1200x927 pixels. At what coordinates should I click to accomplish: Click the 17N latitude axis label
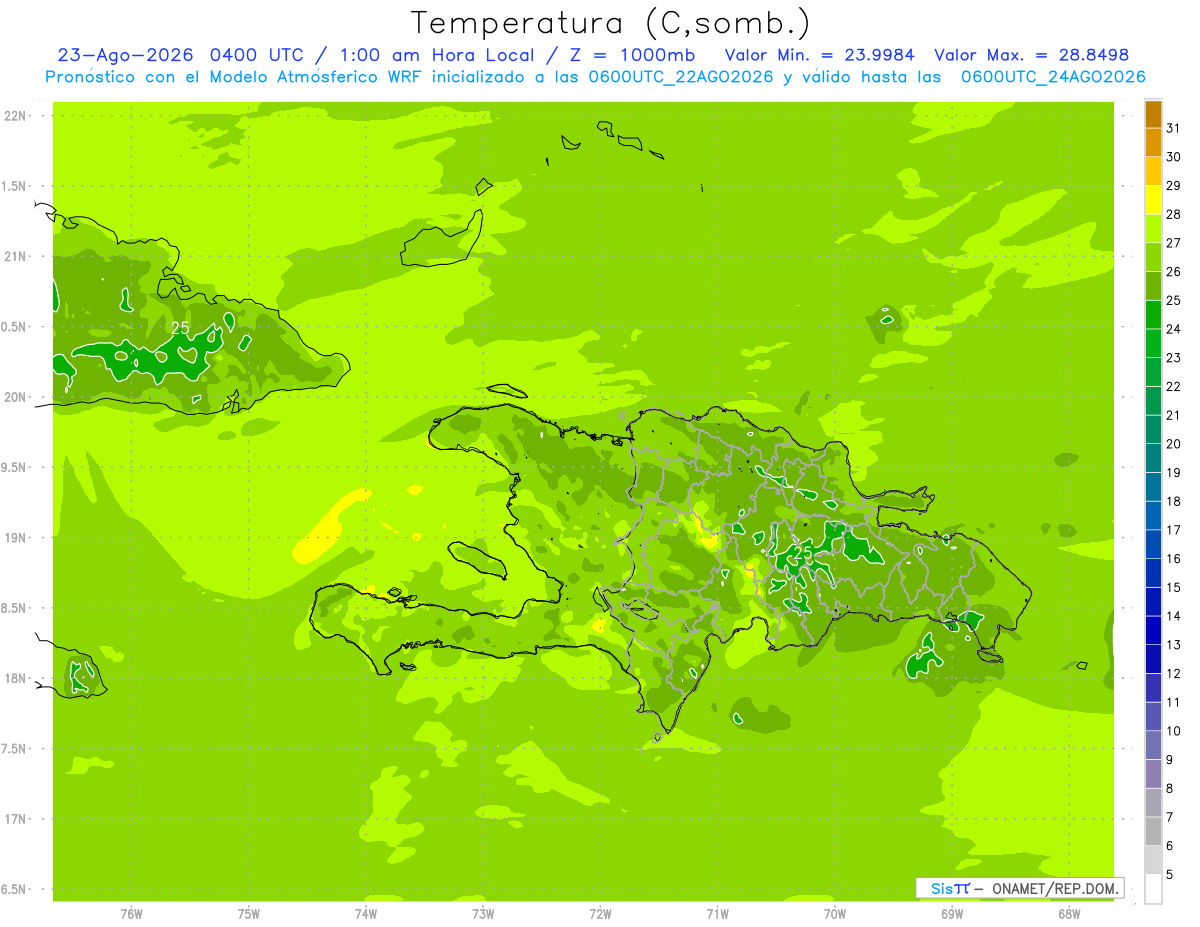click(15, 820)
